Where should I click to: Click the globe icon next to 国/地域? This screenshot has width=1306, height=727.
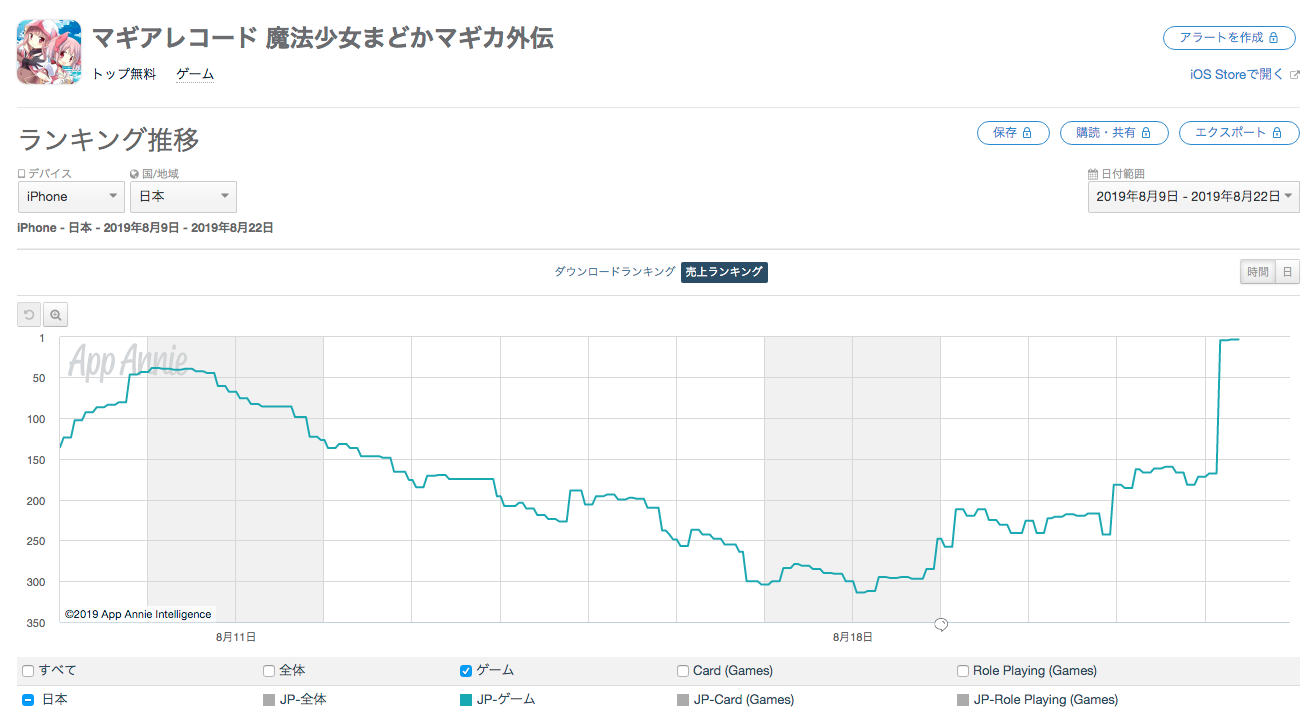(x=135, y=174)
